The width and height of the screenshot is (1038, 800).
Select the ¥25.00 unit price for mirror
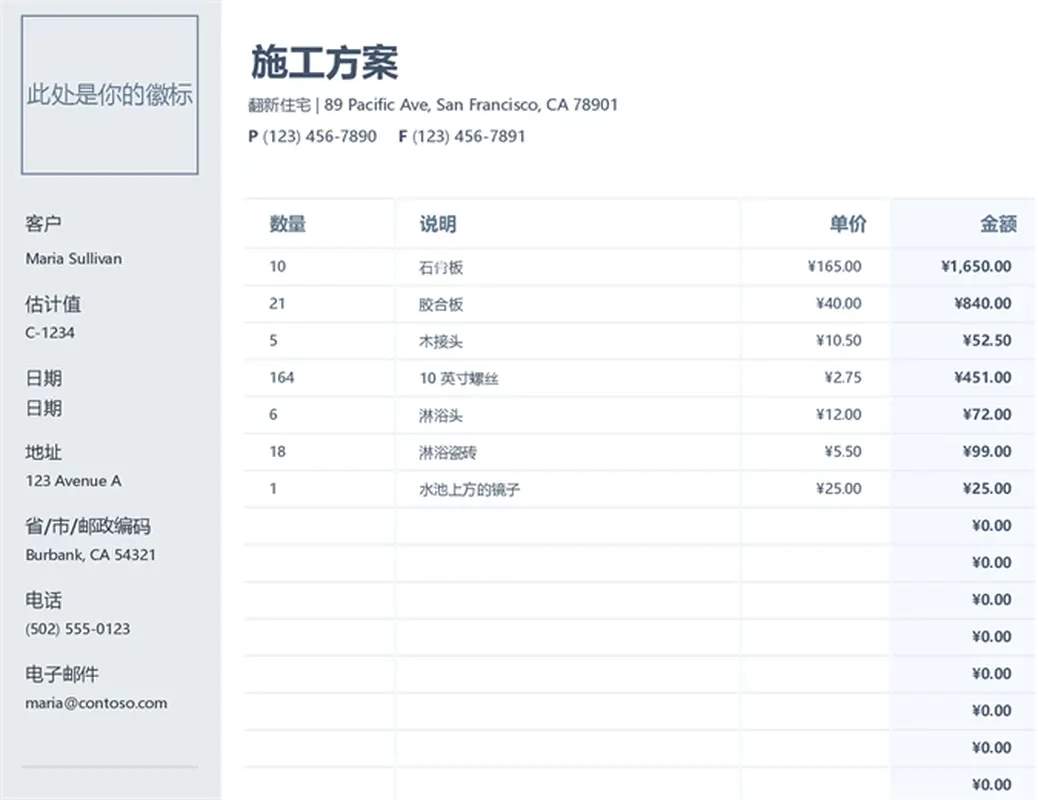[x=840, y=489]
